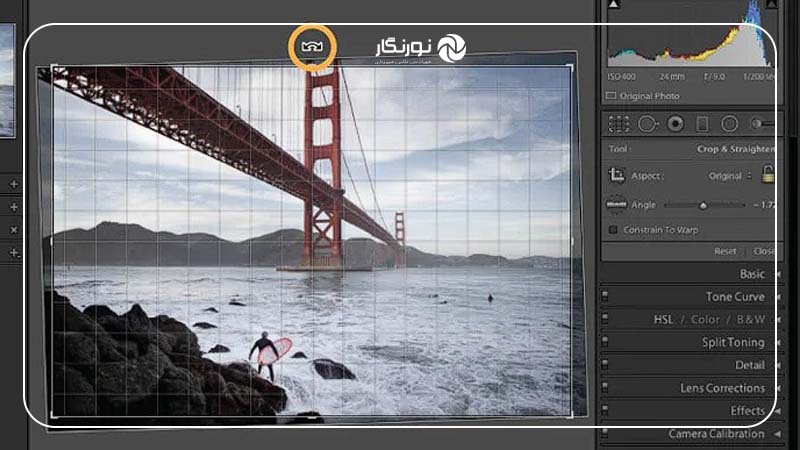Select the Crop Overlay tool icon
This screenshot has width=800, height=450.
coord(618,124)
